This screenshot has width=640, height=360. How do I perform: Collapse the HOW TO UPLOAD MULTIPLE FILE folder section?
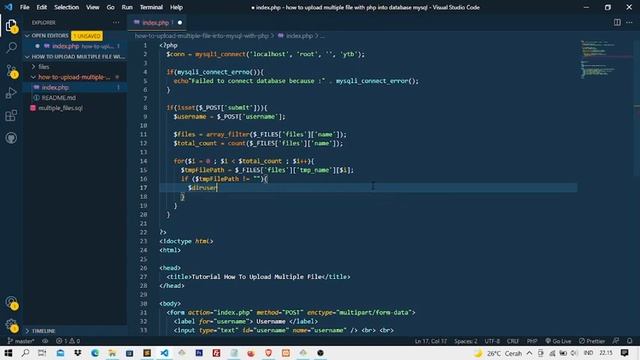(75, 56)
